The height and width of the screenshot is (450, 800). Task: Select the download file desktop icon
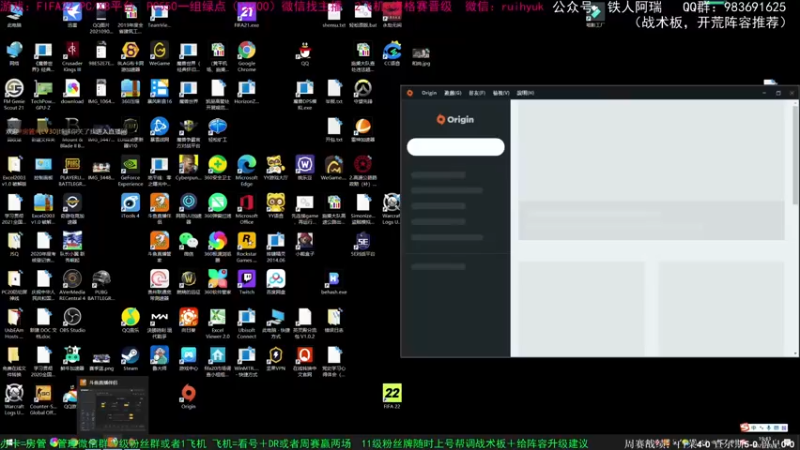tap(72, 91)
